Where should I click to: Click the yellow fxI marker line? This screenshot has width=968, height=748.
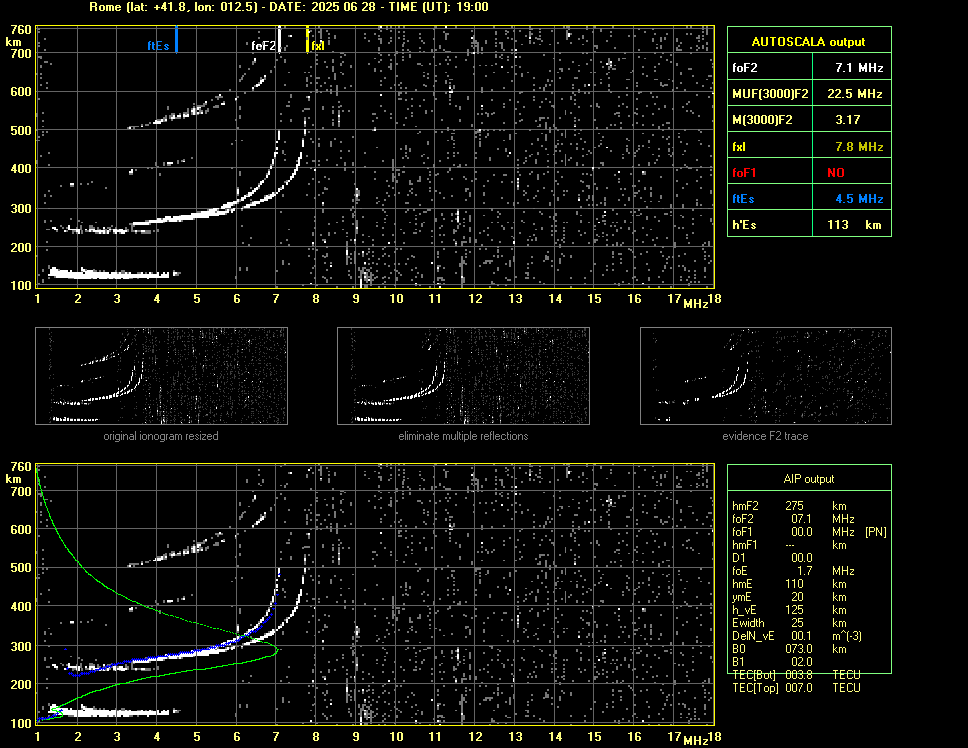(307, 39)
